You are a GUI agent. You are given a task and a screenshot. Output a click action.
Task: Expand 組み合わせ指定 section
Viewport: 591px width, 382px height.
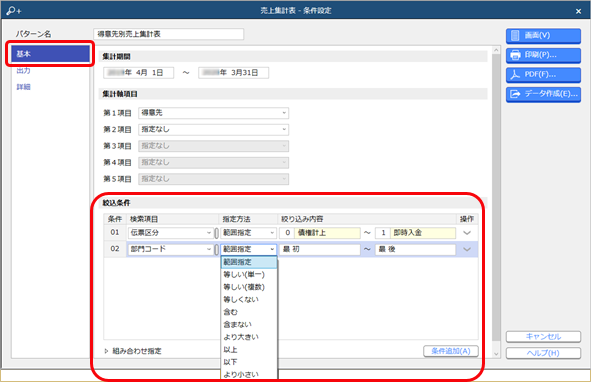pyautogui.click(x=133, y=351)
